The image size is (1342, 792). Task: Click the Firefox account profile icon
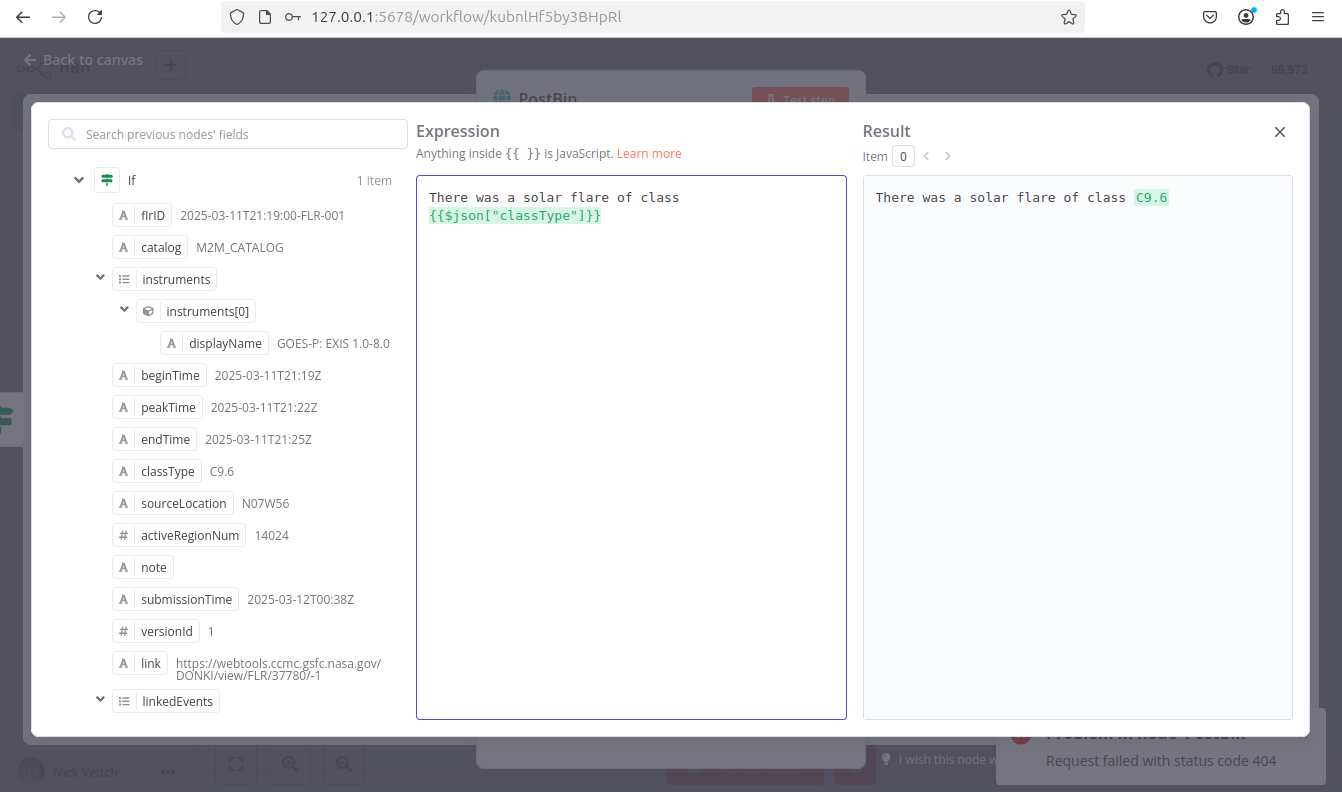pyautogui.click(x=1246, y=17)
